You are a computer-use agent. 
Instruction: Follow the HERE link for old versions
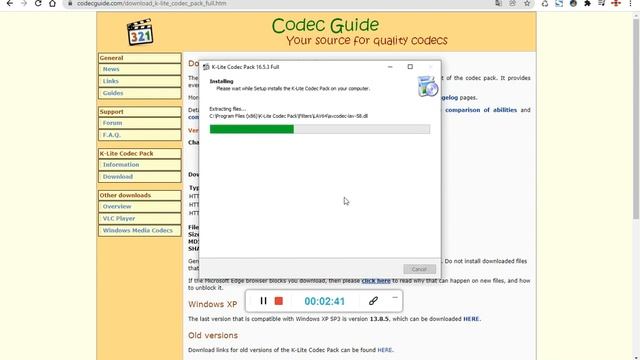tap(384, 350)
